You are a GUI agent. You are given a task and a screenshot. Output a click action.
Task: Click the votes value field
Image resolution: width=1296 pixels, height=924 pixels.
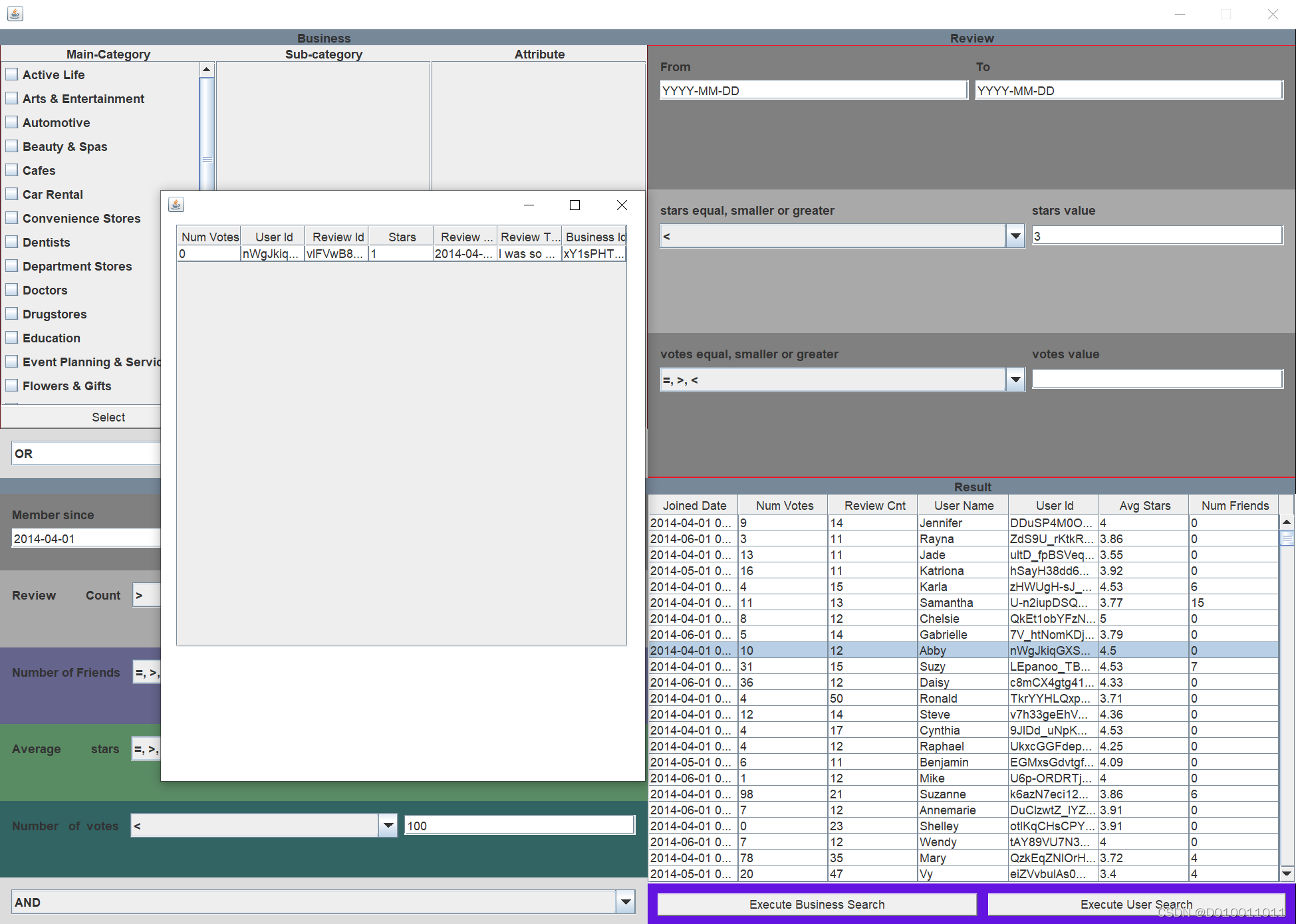(x=1157, y=379)
